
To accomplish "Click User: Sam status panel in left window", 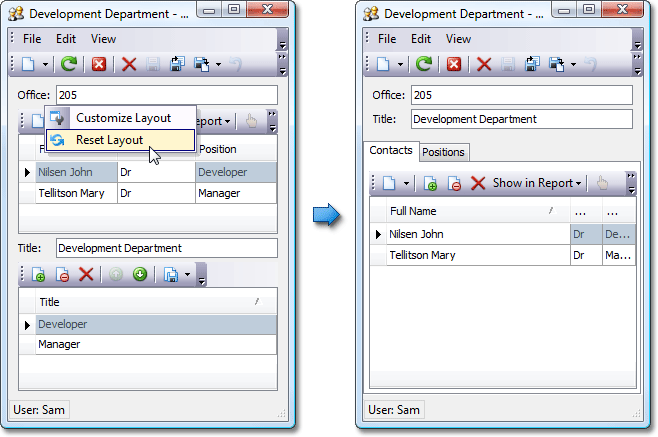I will click(x=39, y=410).
